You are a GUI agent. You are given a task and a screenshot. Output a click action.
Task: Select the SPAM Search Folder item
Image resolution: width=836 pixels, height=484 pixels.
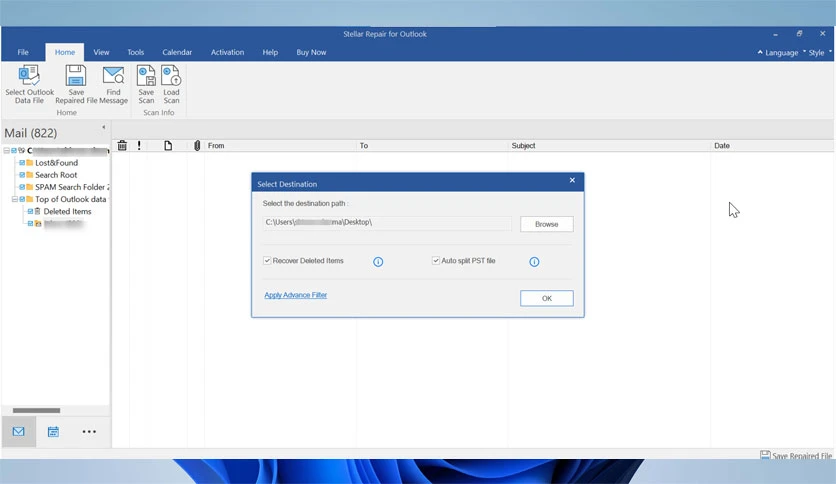click(72, 187)
